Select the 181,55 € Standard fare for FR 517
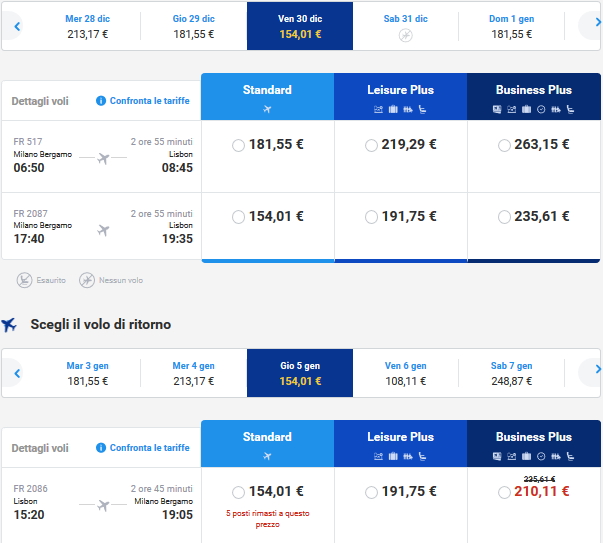Image resolution: width=603 pixels, height=543 pixels. coord(238,145)
